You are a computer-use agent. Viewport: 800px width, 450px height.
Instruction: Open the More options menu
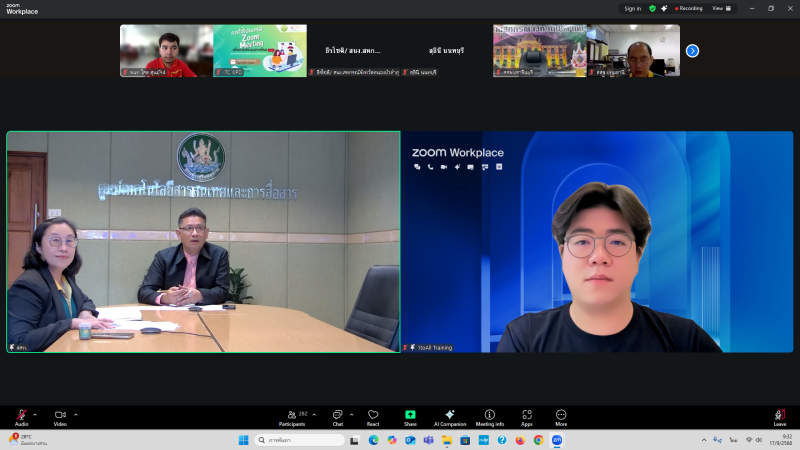tap(561, 415)
